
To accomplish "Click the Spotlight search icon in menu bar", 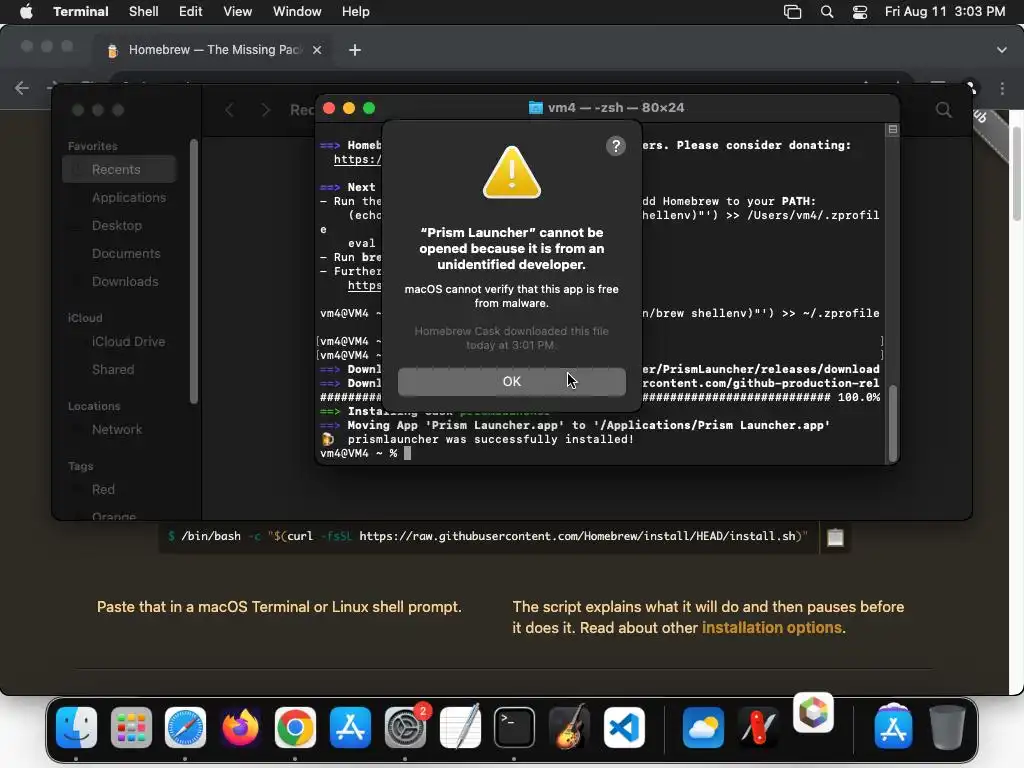I will tap(827, 12).
